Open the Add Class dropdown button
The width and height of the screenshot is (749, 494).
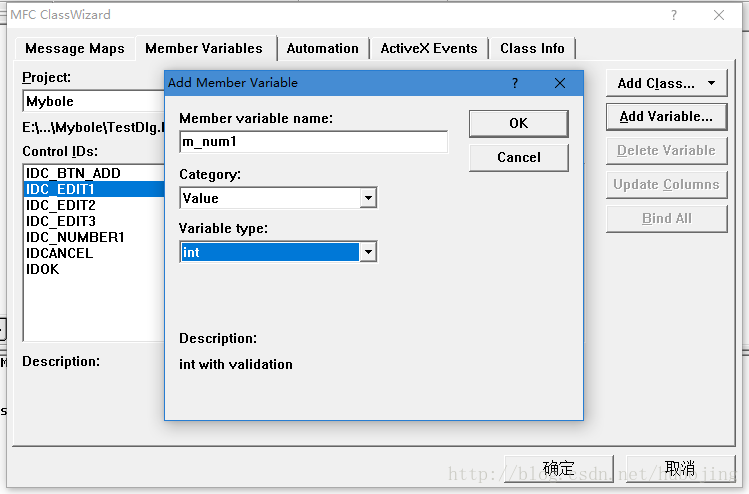tap(665, 83)
